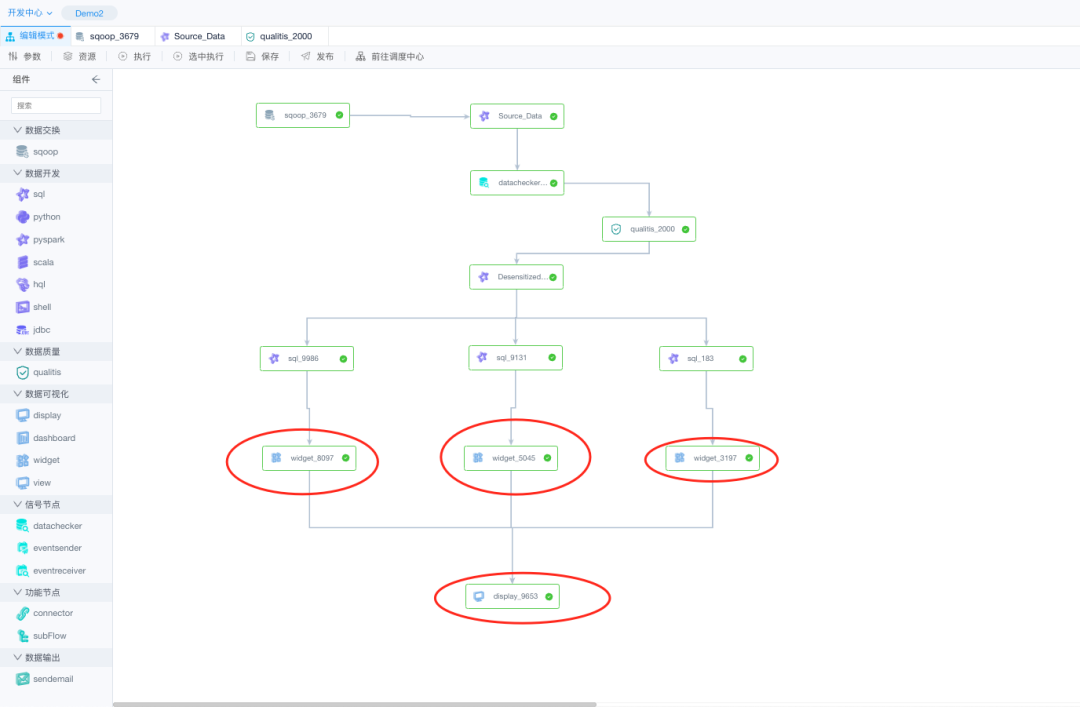
Task: Click the 执行 run button
Action: tap(134, 57)
